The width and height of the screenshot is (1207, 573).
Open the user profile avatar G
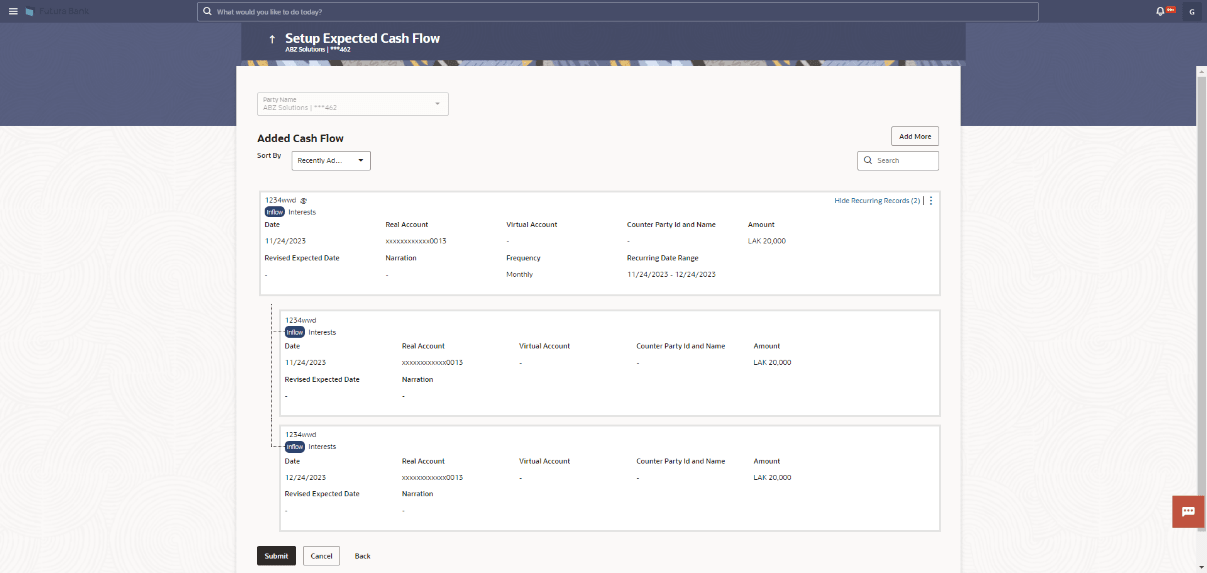point(1191,12)
